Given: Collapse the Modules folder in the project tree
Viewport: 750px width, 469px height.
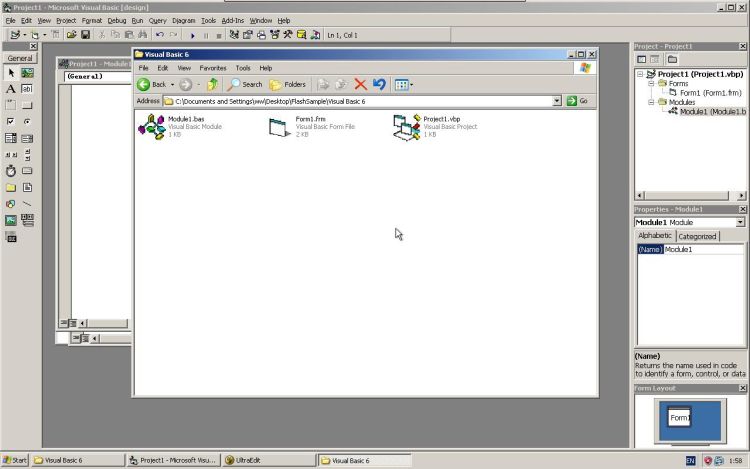Looking at the screenshot, I should [651, 102].
